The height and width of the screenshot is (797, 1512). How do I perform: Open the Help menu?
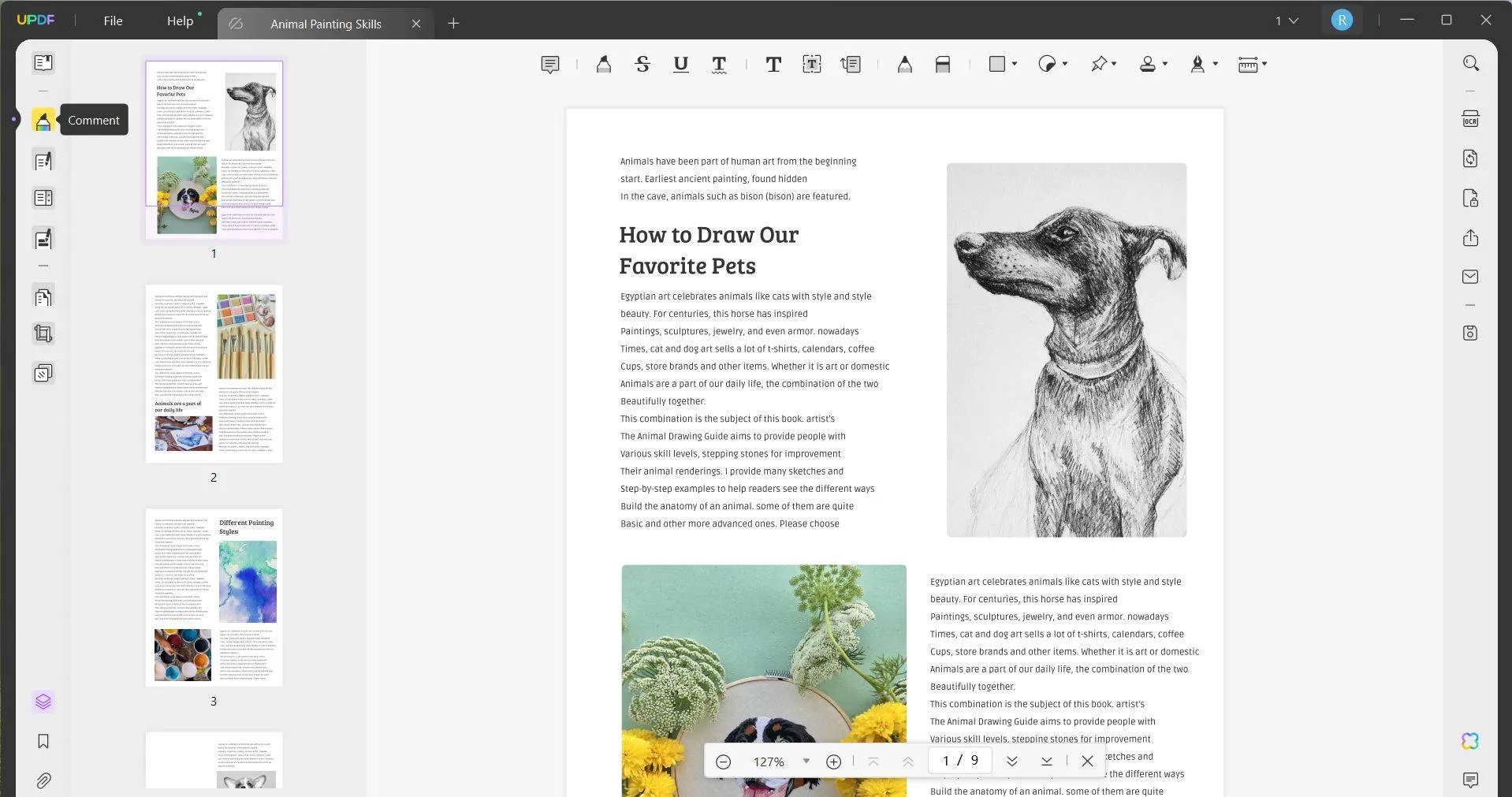coord(180,21)
